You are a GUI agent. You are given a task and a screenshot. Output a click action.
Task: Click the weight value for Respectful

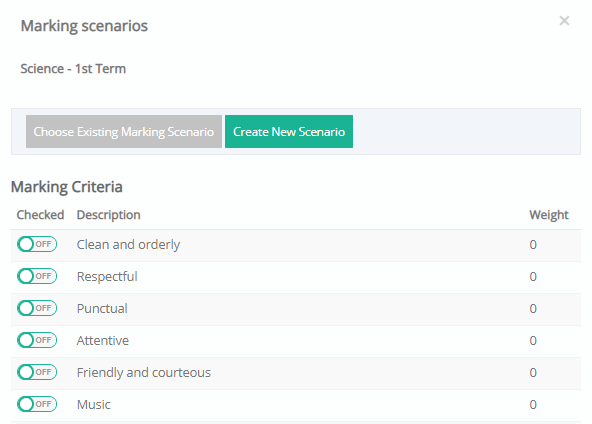pos(533,277)
